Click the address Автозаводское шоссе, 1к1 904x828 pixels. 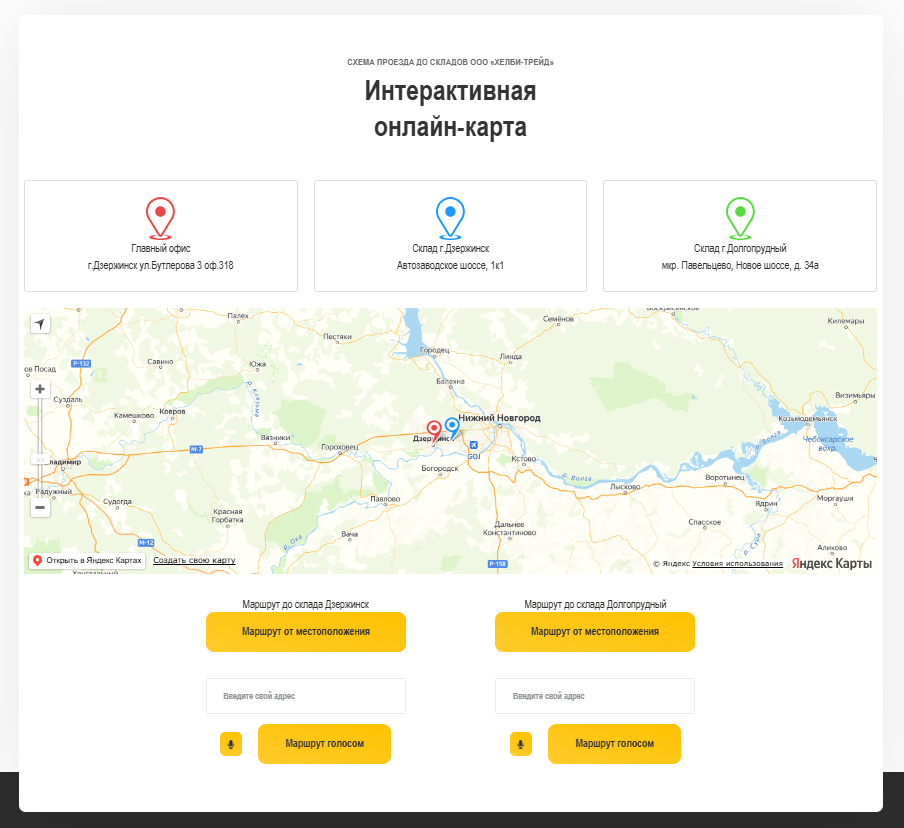pyautogui.click(x=450, y=265)
